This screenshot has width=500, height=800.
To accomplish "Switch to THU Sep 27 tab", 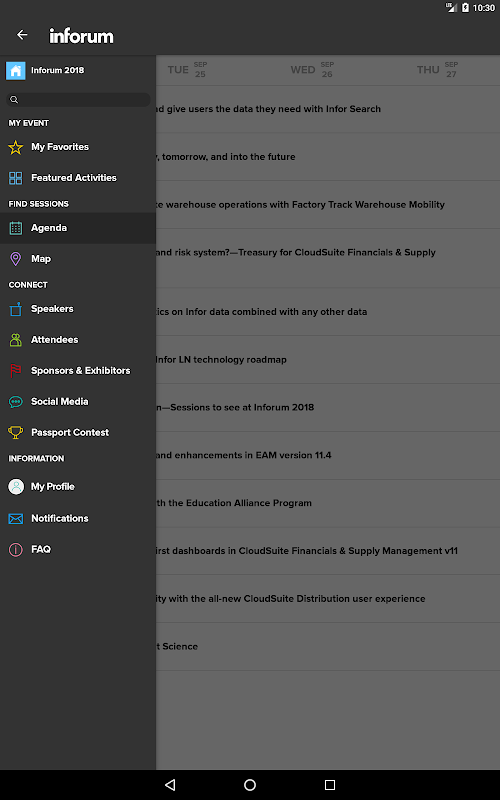I will point(437,70).
